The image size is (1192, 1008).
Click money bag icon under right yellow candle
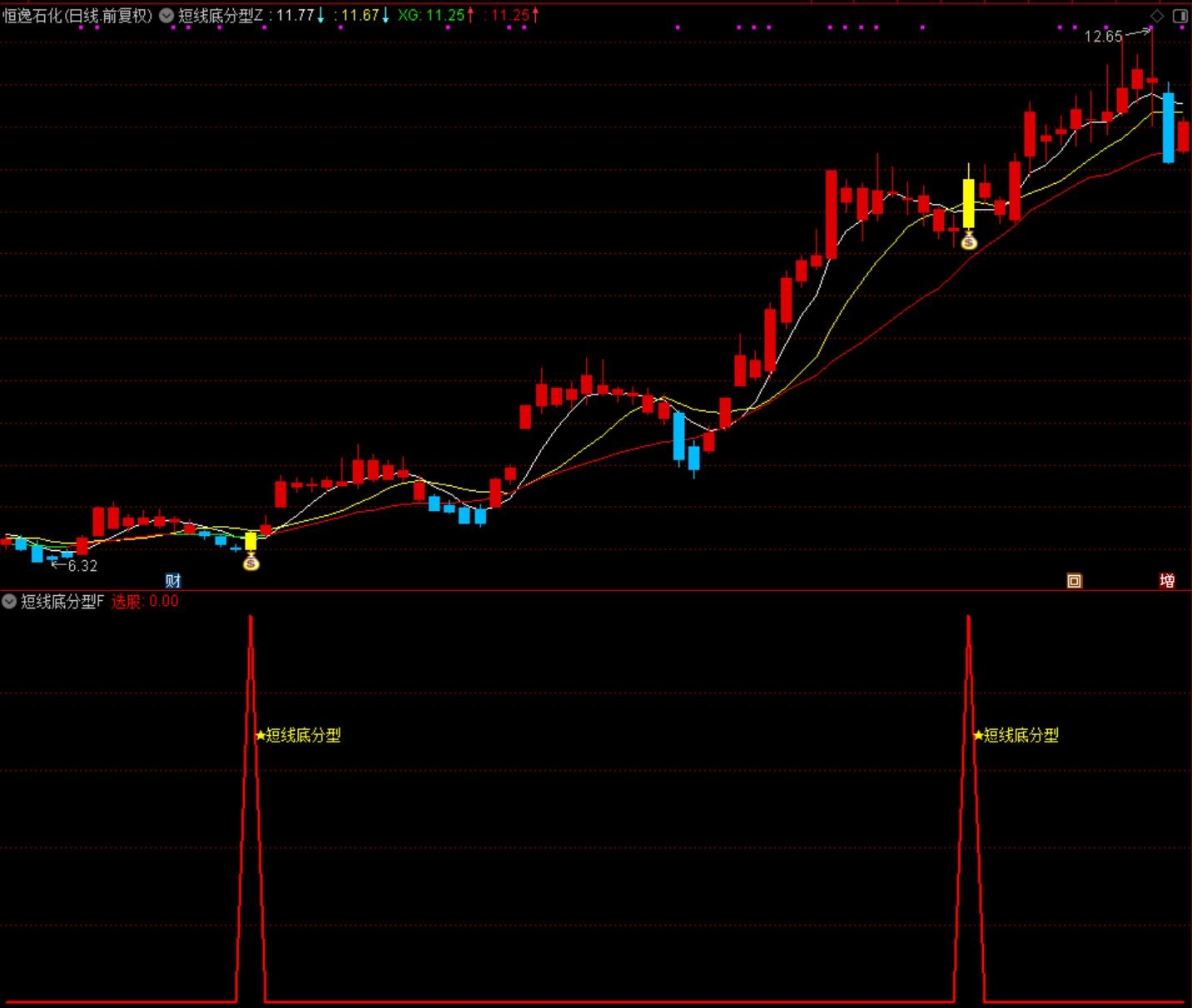tap(968, 241)
